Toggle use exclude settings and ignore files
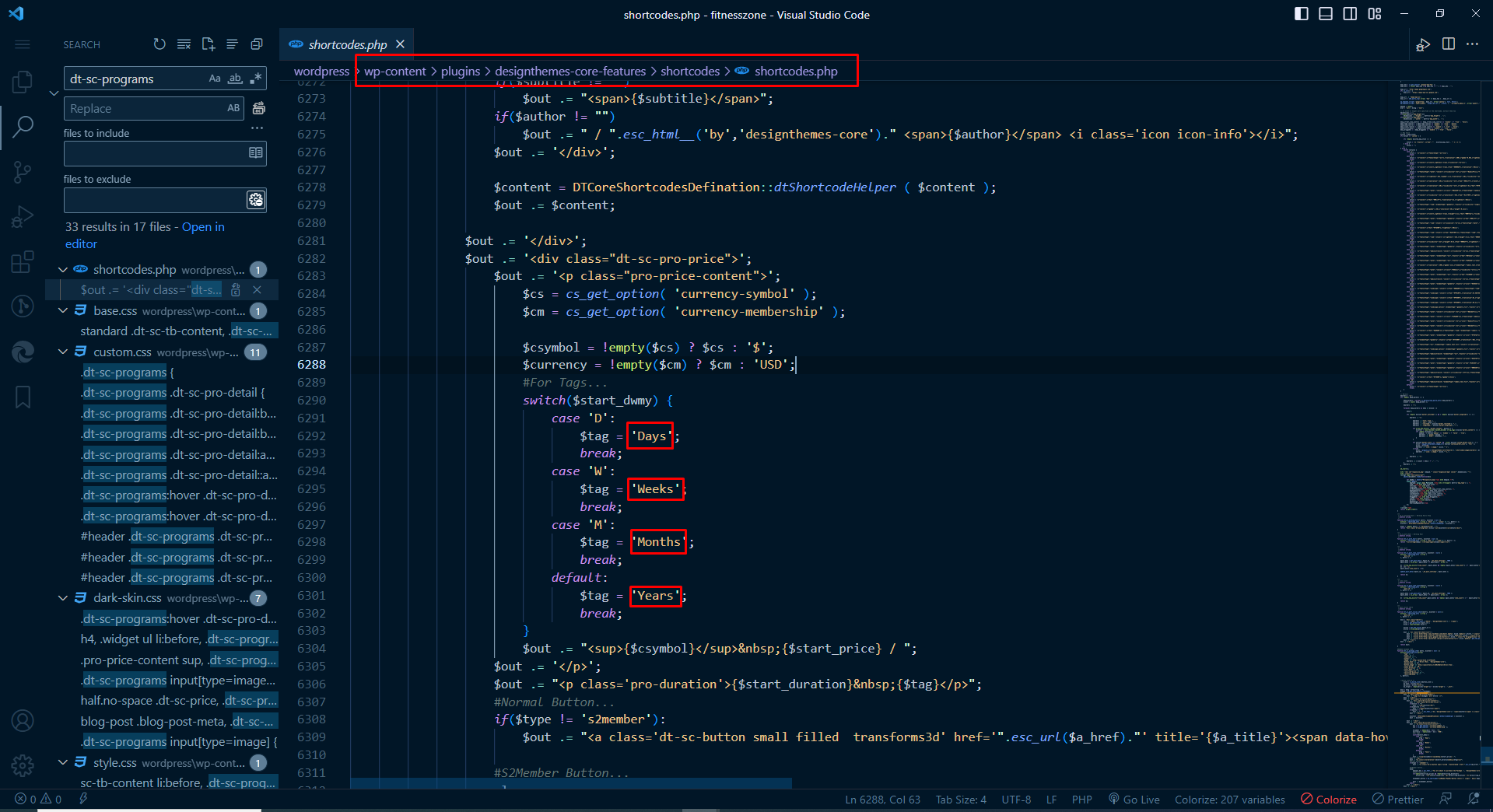 [x=256, y=200]
